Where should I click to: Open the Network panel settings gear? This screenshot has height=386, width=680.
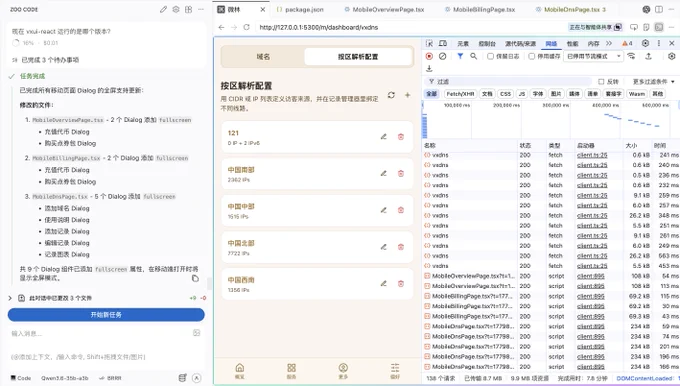point(672,56)
